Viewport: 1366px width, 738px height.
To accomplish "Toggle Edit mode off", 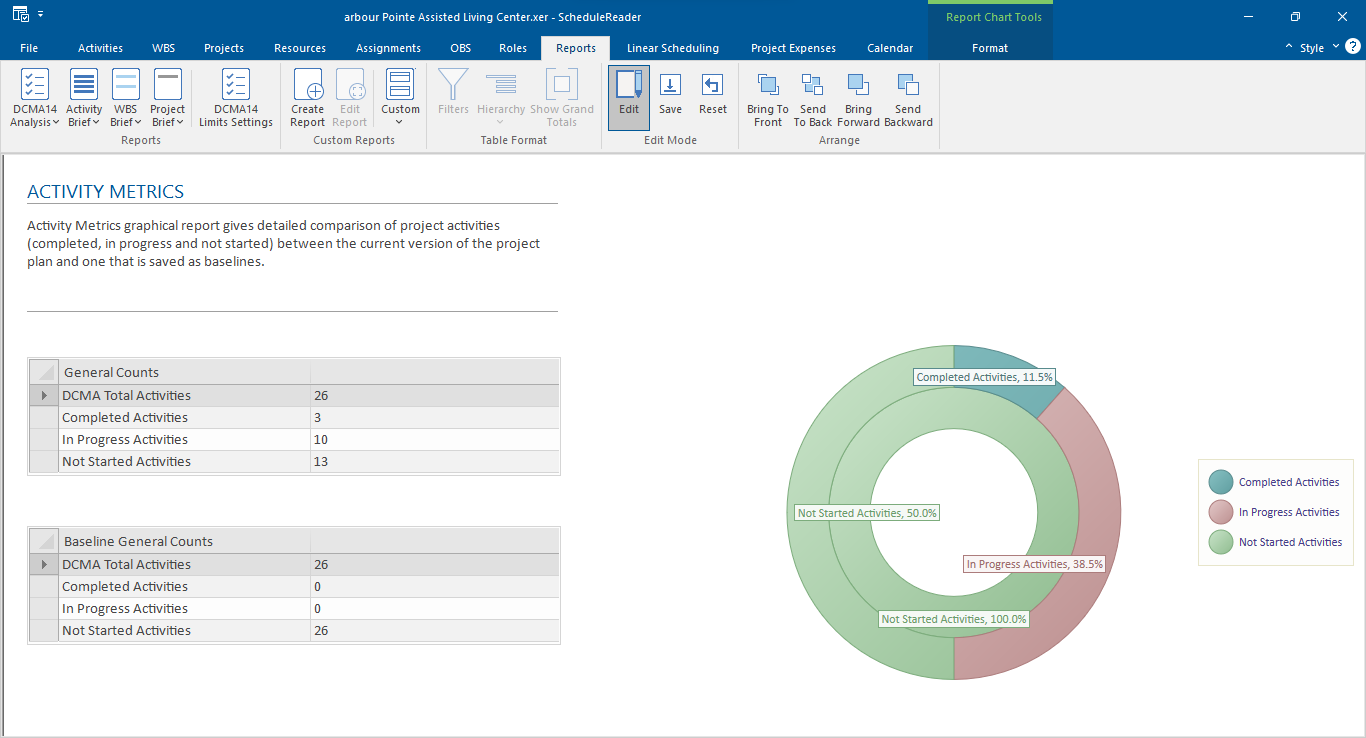I will pyautogui.click(x=628, y=97).
